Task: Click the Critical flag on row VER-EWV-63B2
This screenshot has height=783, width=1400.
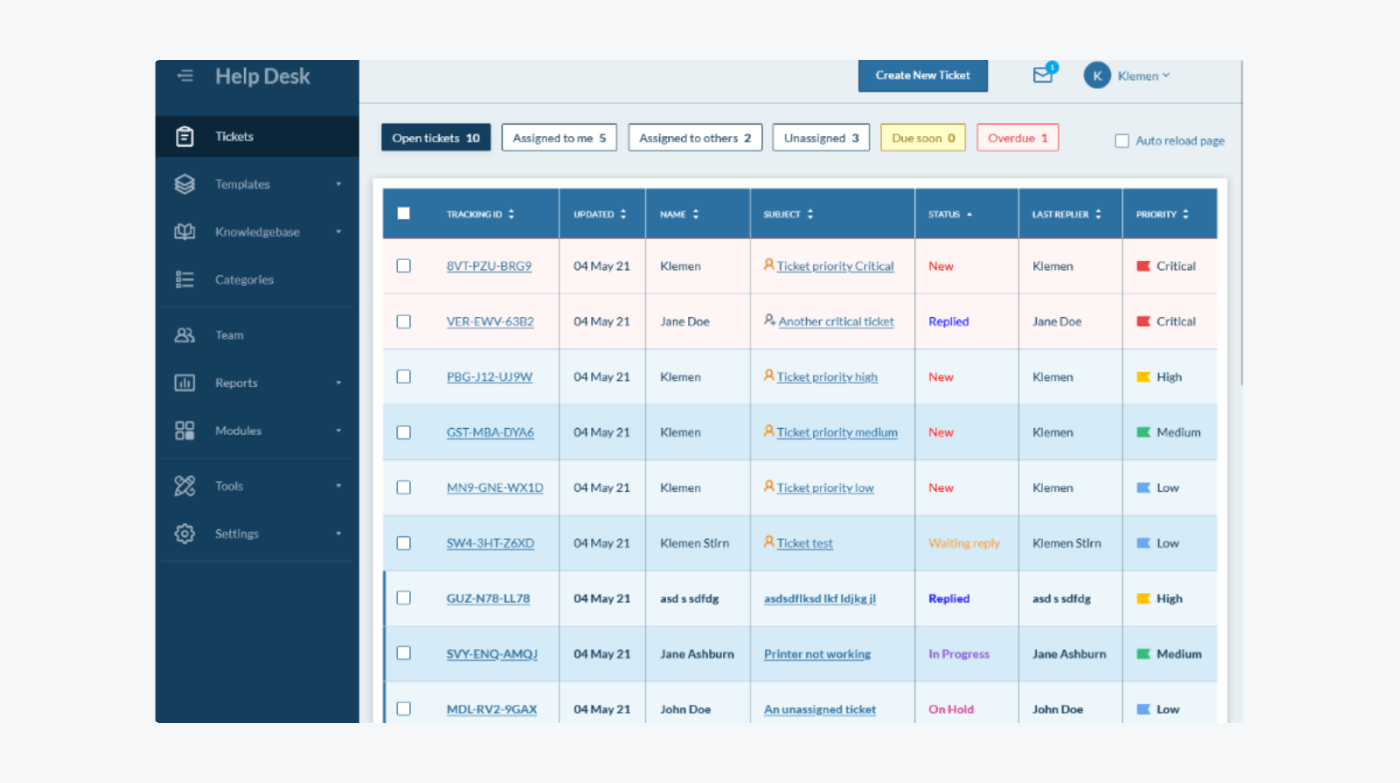Action: (1143, 322)
